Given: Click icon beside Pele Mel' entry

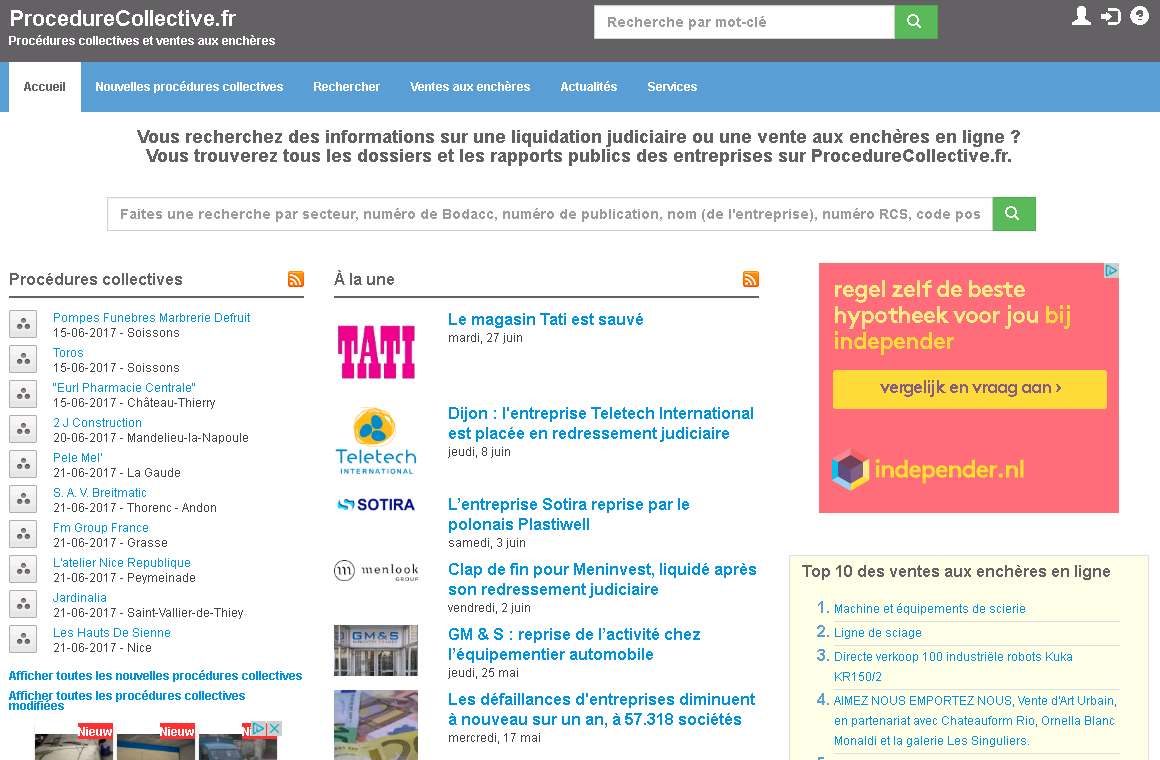Looking at the screenshot, I should click(x=23, y=464).
